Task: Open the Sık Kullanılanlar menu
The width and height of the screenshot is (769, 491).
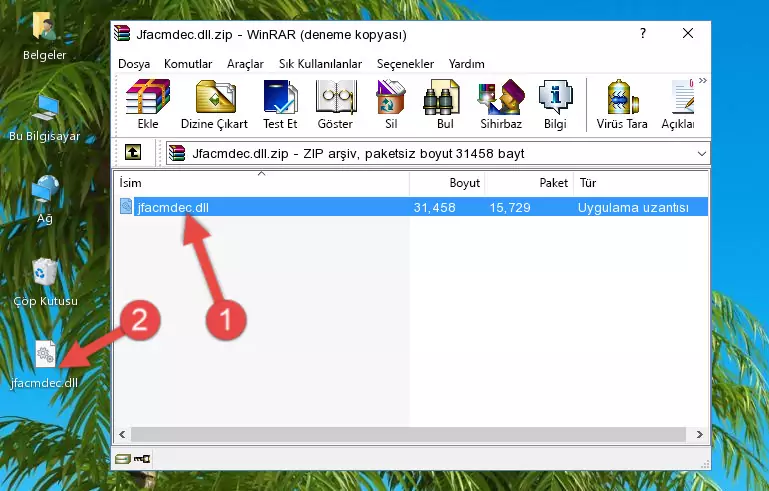Action: (320, 64)
